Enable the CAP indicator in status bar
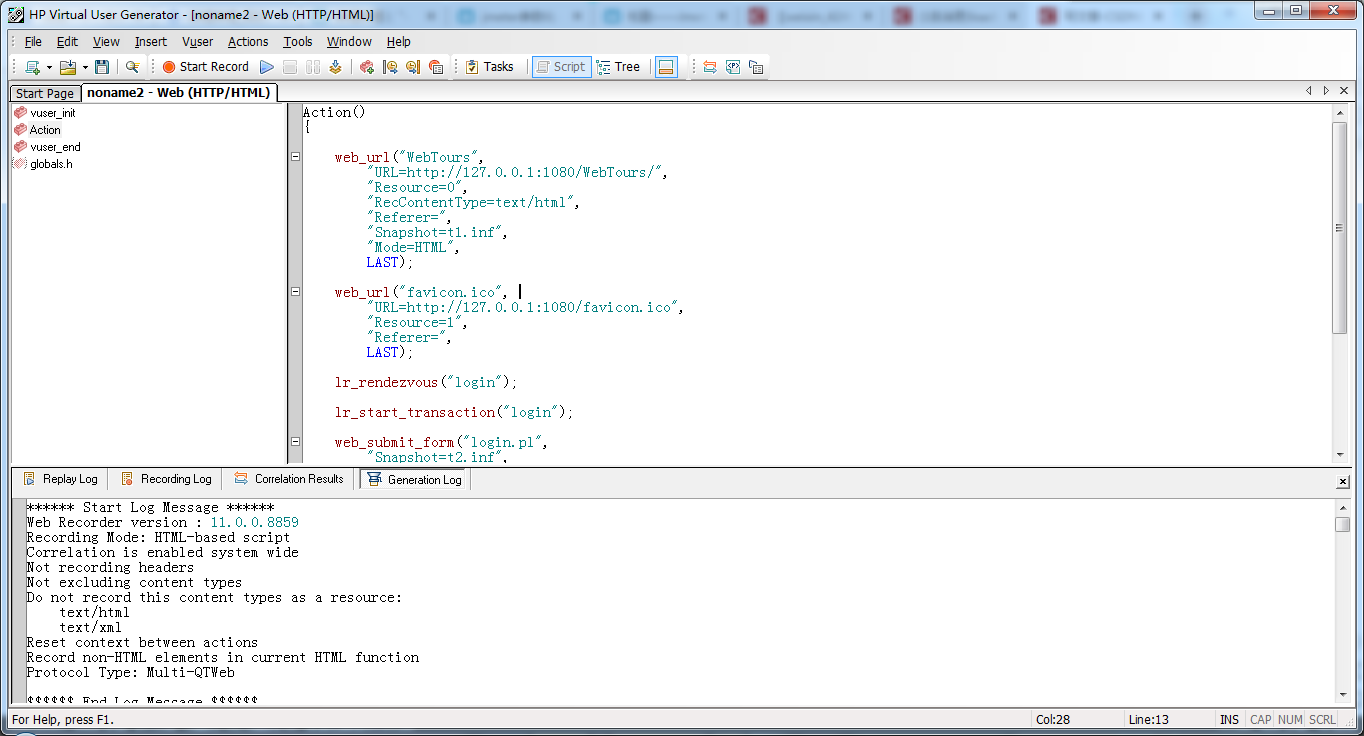The width and height of the screenshot is (1364, 736). click(x=1260, y=719)
